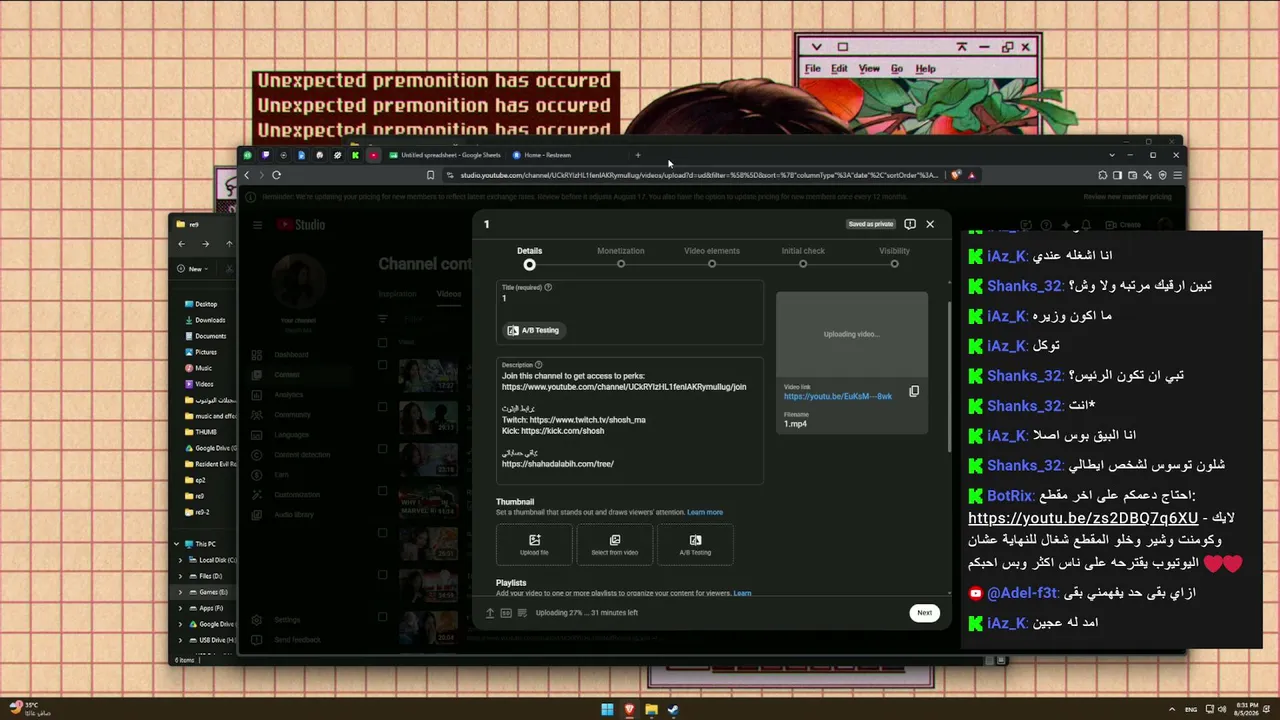
Task: Click the help icon next to Description
Action: pyautogui.click(x=539, y=365)
